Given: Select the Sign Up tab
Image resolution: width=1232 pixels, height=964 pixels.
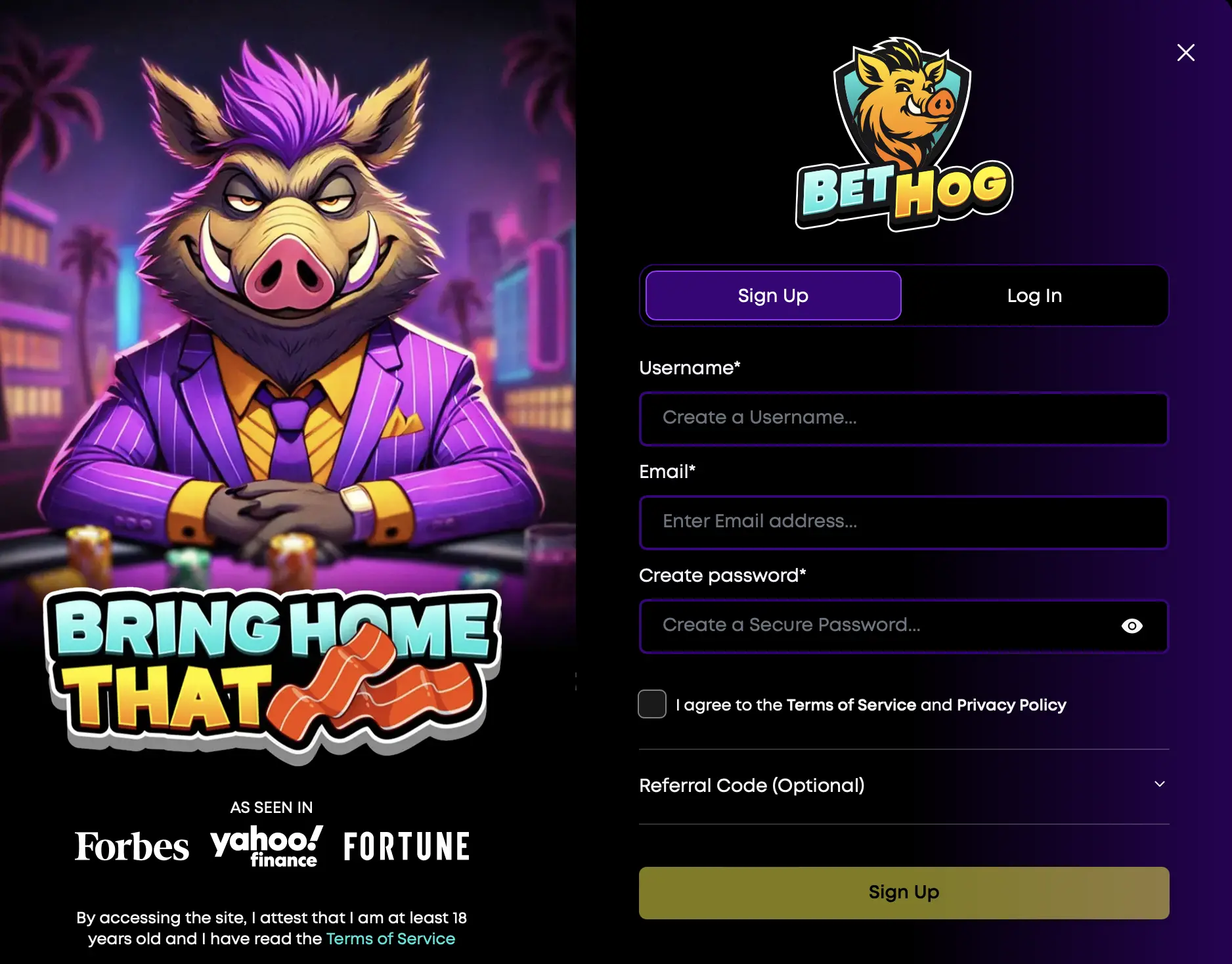Looking at the screenshot, I should (773, 296).
